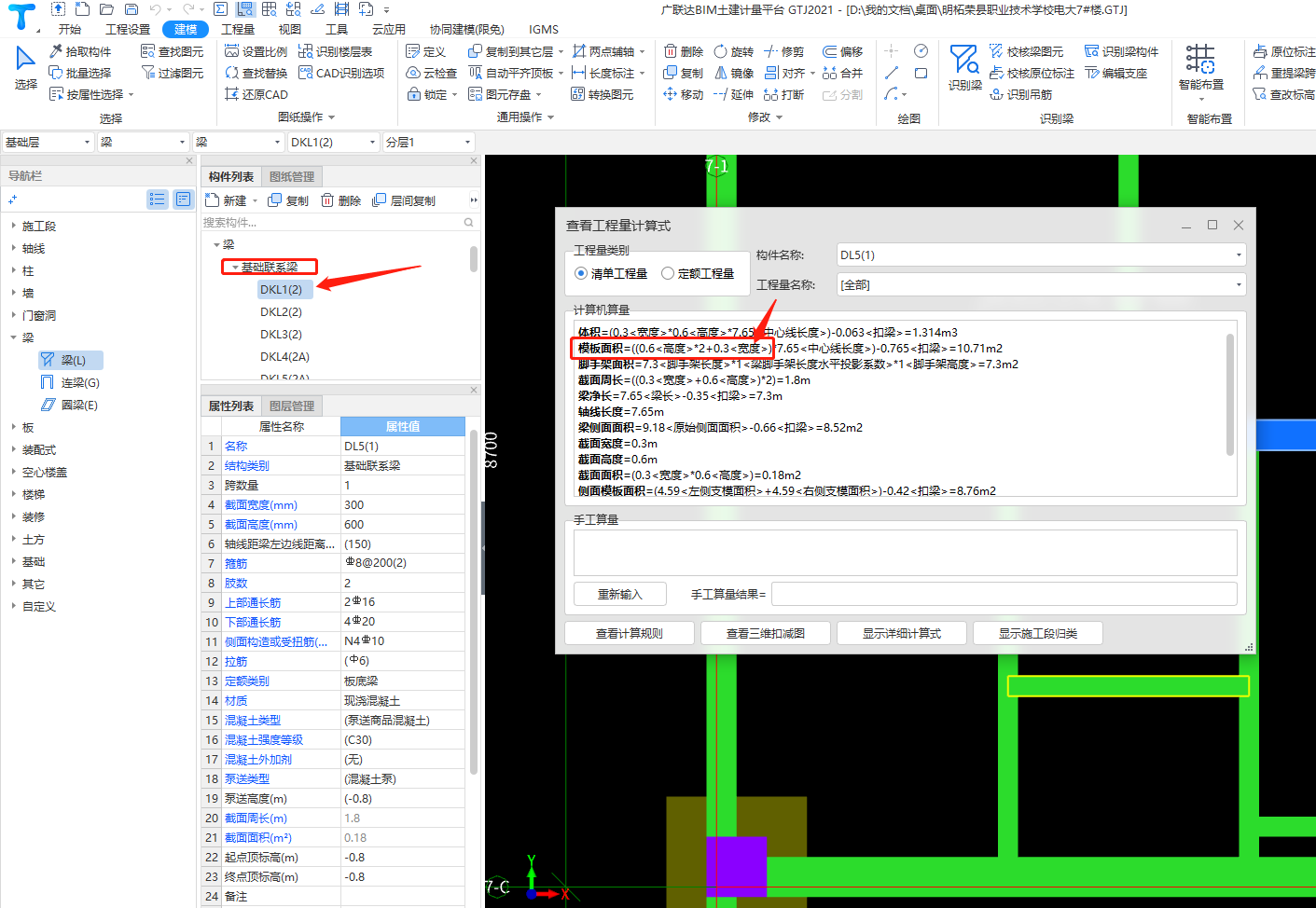Click 识别吊筋 recognize hanging bars
The image size is (1316, 908).
(x=1020, y=94)
